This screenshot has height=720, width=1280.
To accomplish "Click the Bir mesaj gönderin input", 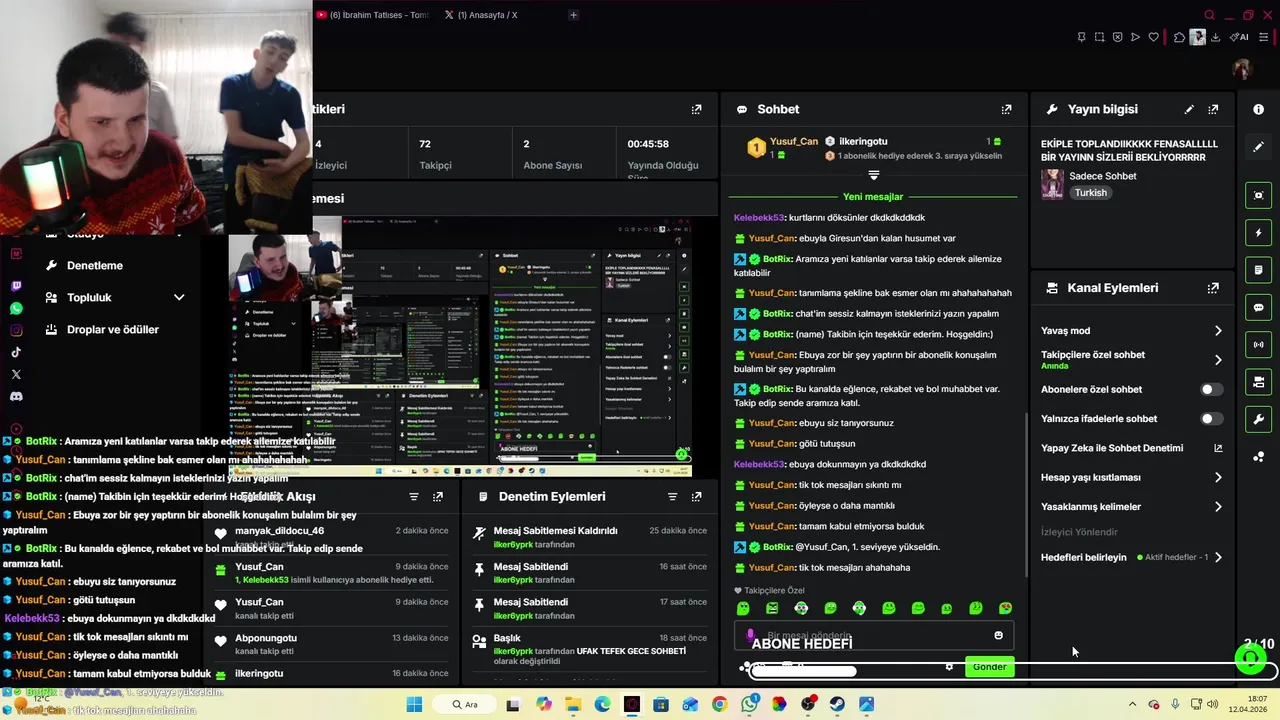I will [x=873, y=636].
